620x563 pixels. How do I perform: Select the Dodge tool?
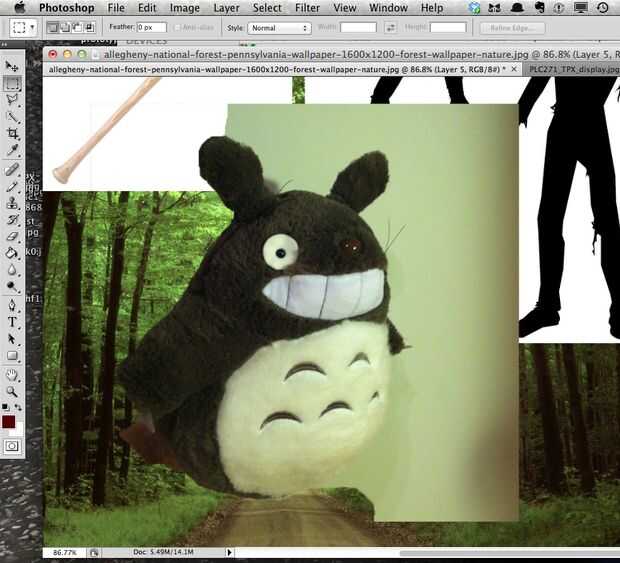tap(12, 287)
